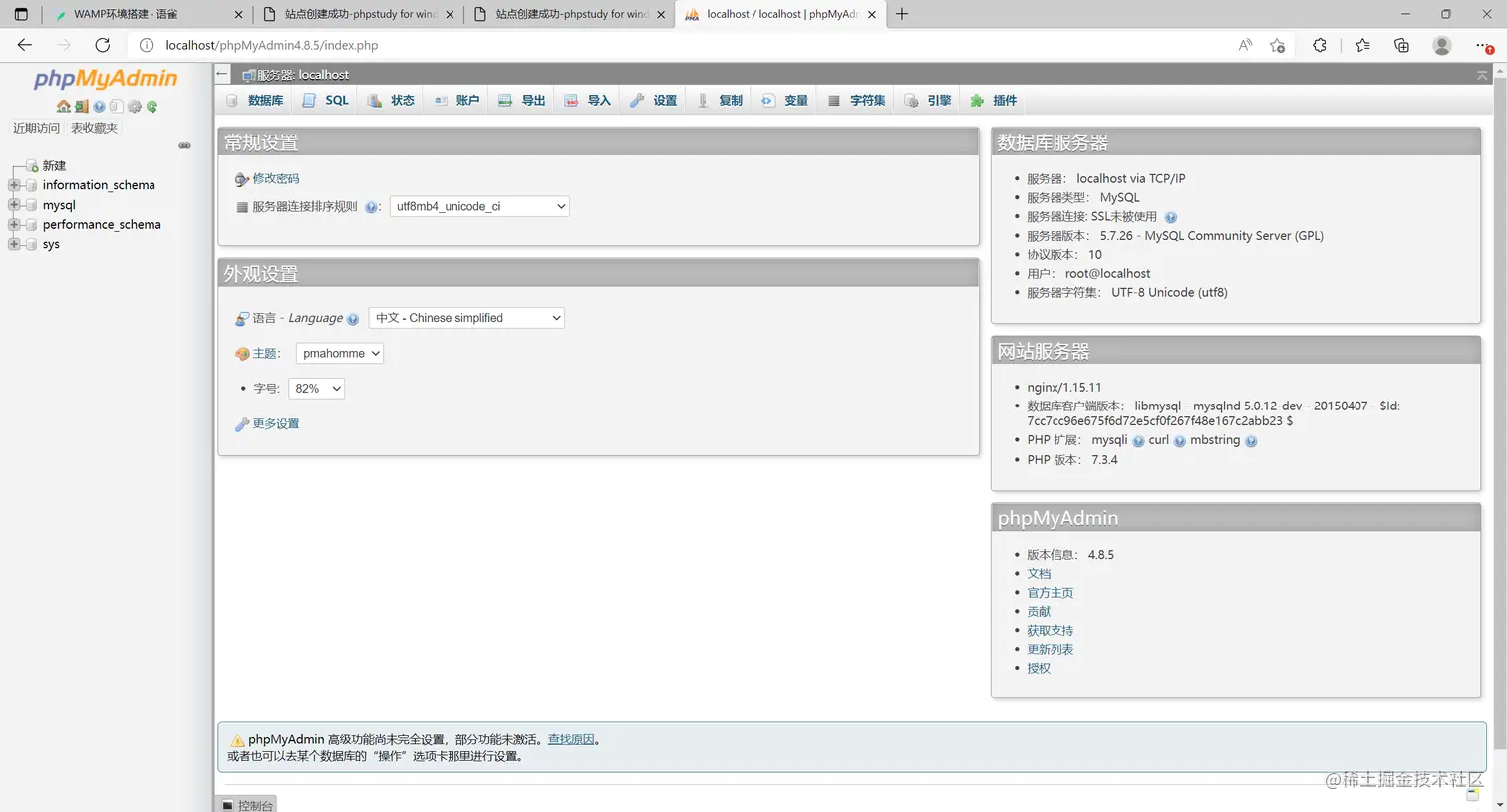
Task: Click SSL未被使用 help icon
Action: (x=1170, y=217)
